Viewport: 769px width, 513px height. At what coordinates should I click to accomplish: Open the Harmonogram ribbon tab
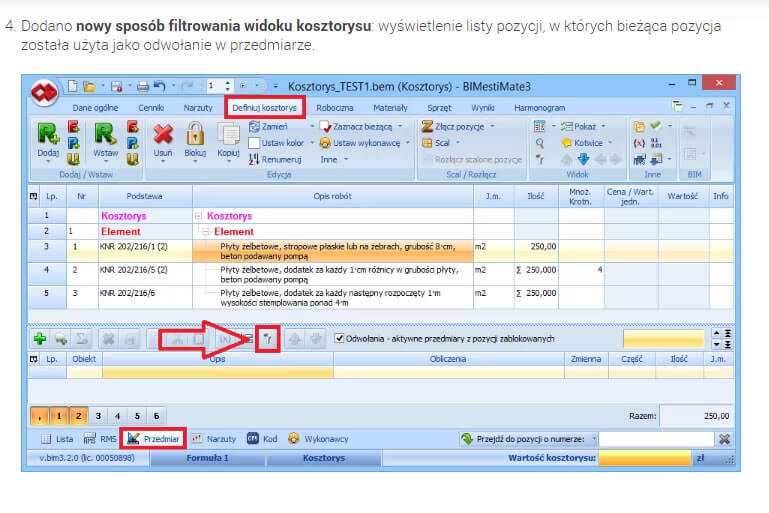click(x=539, y=107)
